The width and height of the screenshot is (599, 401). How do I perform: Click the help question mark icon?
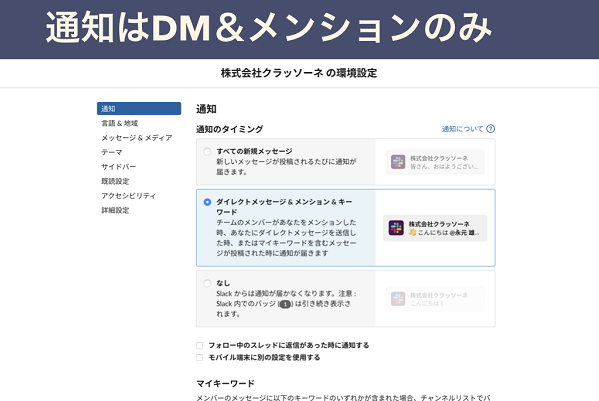coord(491,129)
